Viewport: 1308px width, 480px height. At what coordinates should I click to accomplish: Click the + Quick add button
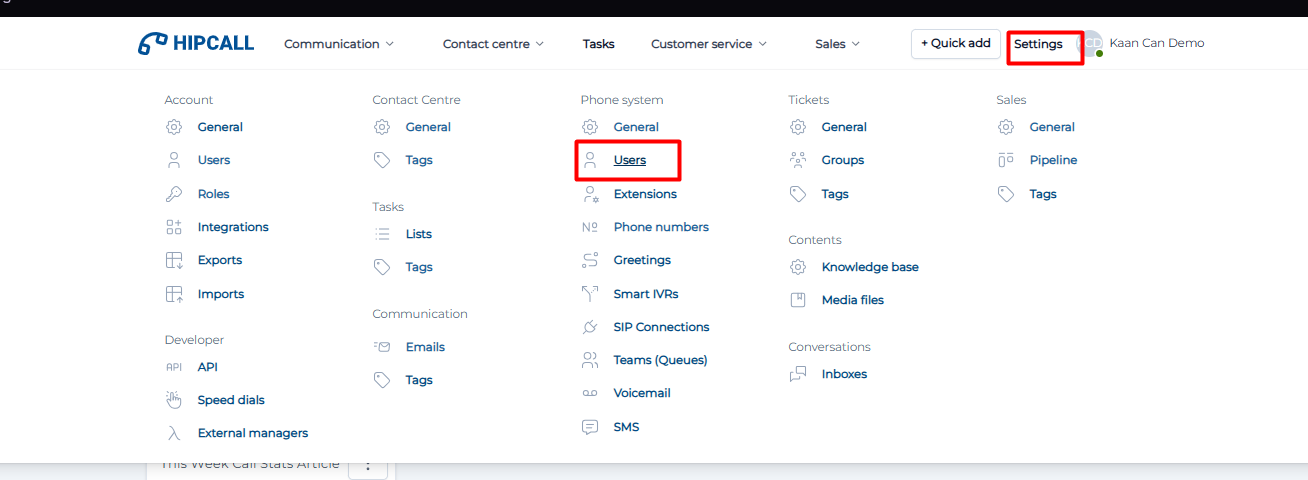click(x=956, y=44)
